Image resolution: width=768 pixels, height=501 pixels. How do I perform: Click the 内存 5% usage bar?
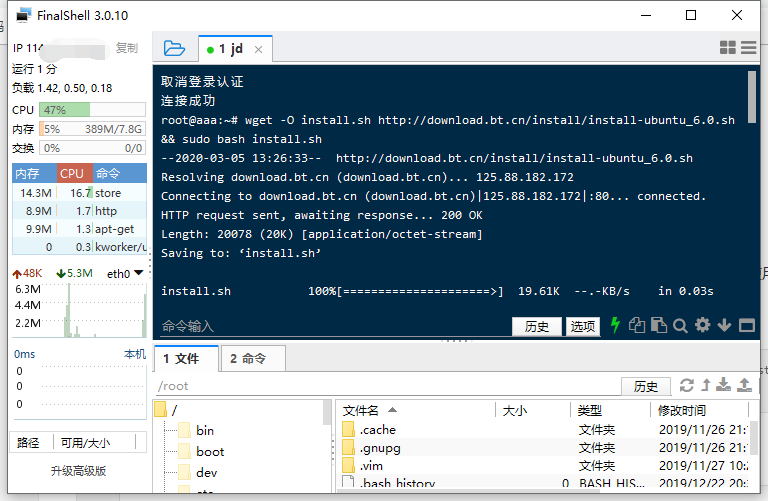pyautogui.click(x=93, y=129)
